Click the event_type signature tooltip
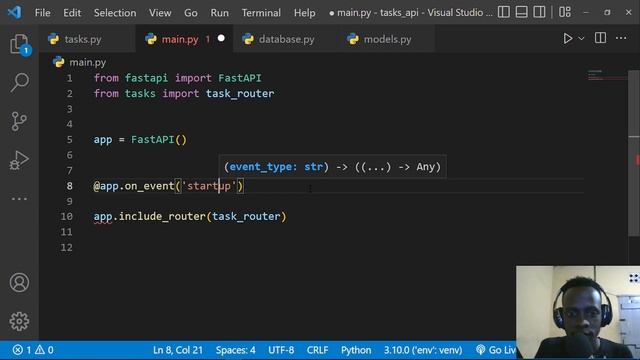Screen dimensions: 640x360 point(332,167)
